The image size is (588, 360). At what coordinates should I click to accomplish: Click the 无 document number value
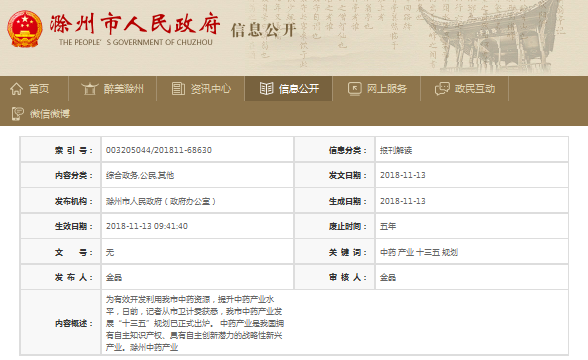(x=110, y=252)
